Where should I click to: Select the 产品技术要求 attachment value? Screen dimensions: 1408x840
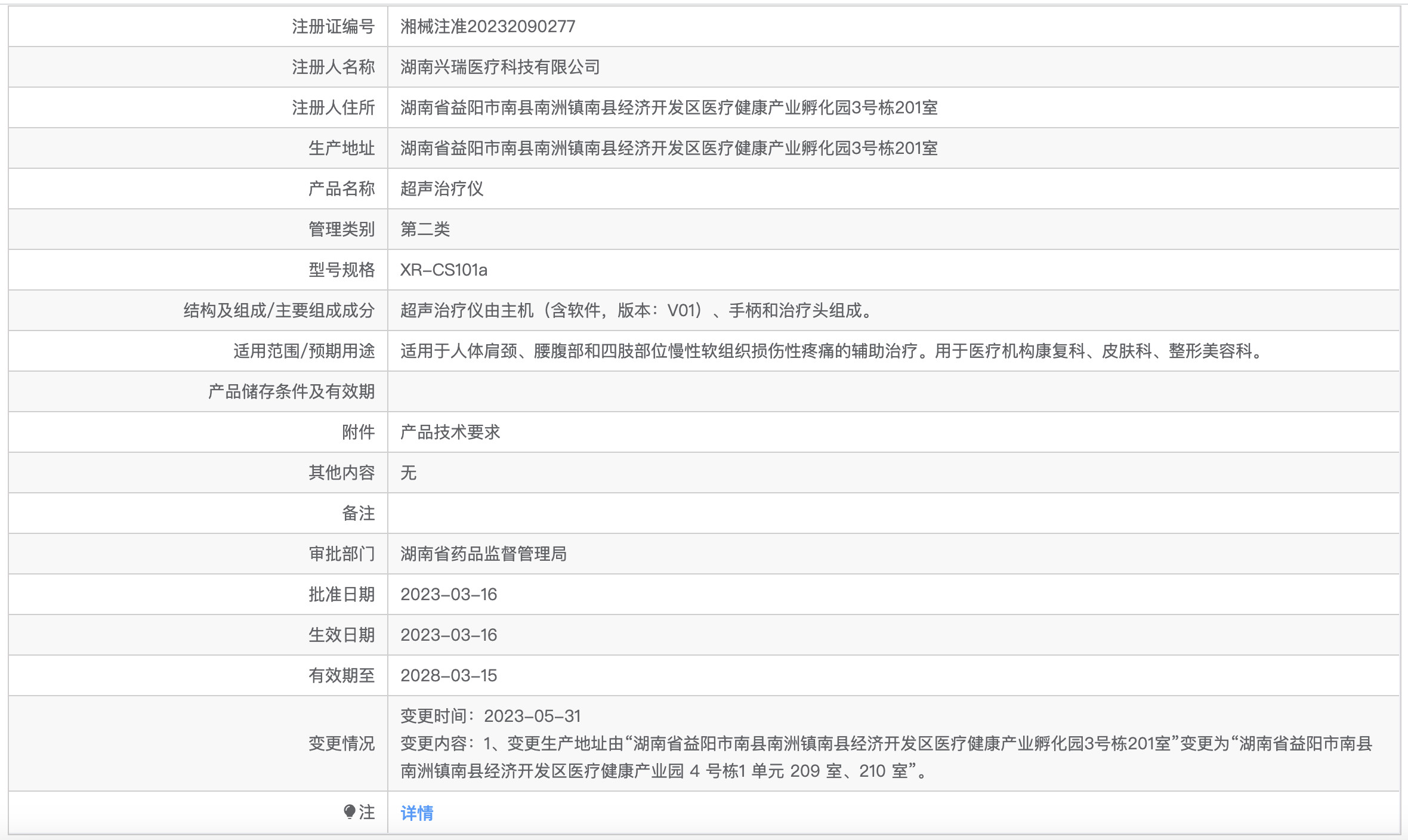coord(450,432)
